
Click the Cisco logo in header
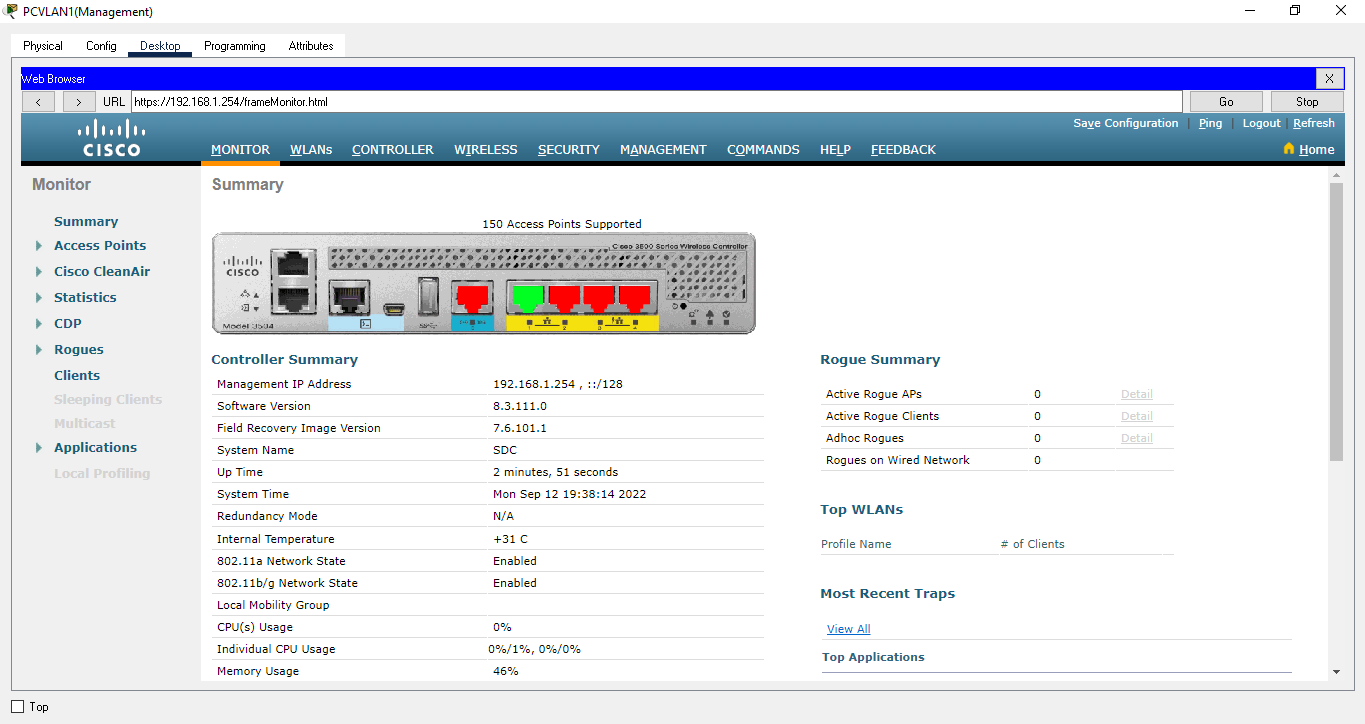pos(112,138)
